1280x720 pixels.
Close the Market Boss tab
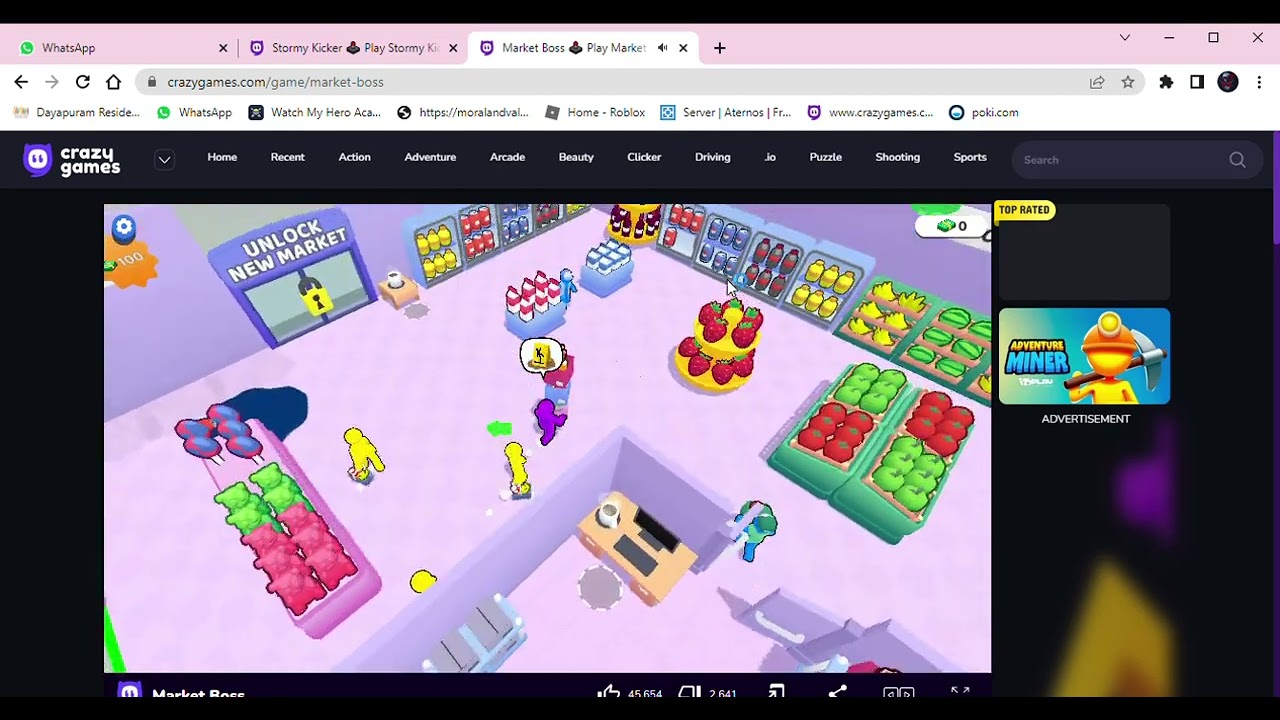684,48
